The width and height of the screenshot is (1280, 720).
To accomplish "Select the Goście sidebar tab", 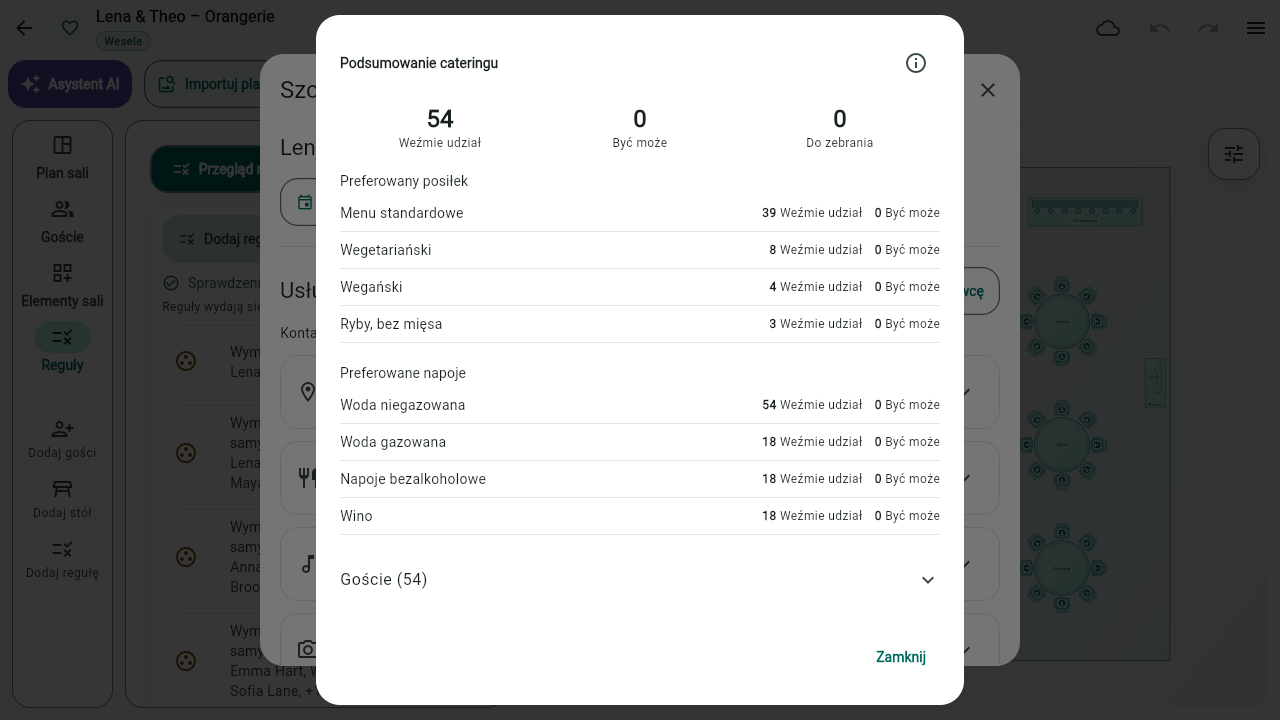I will point(62,222).
